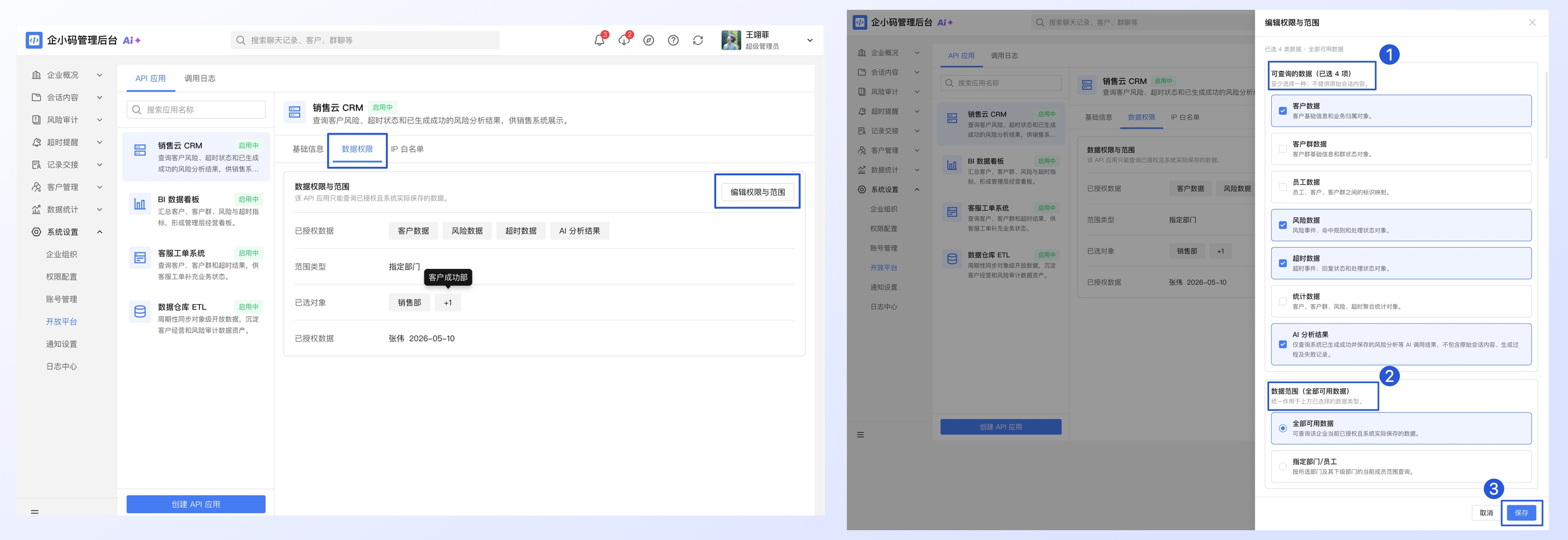
Task: Uncheck the 客户数据 checkbox
Action: click(x=1283, y=111)
